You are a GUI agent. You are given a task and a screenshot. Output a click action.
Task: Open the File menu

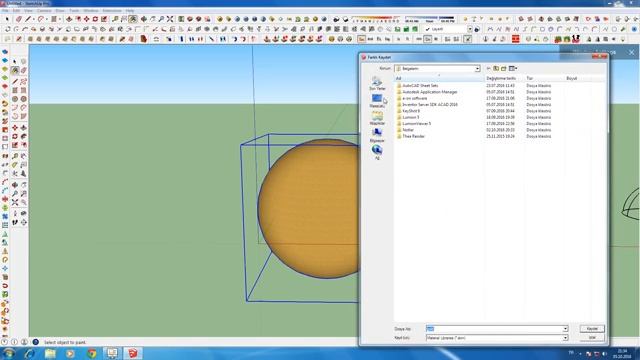pyautogui.click(x=6, y=11)
